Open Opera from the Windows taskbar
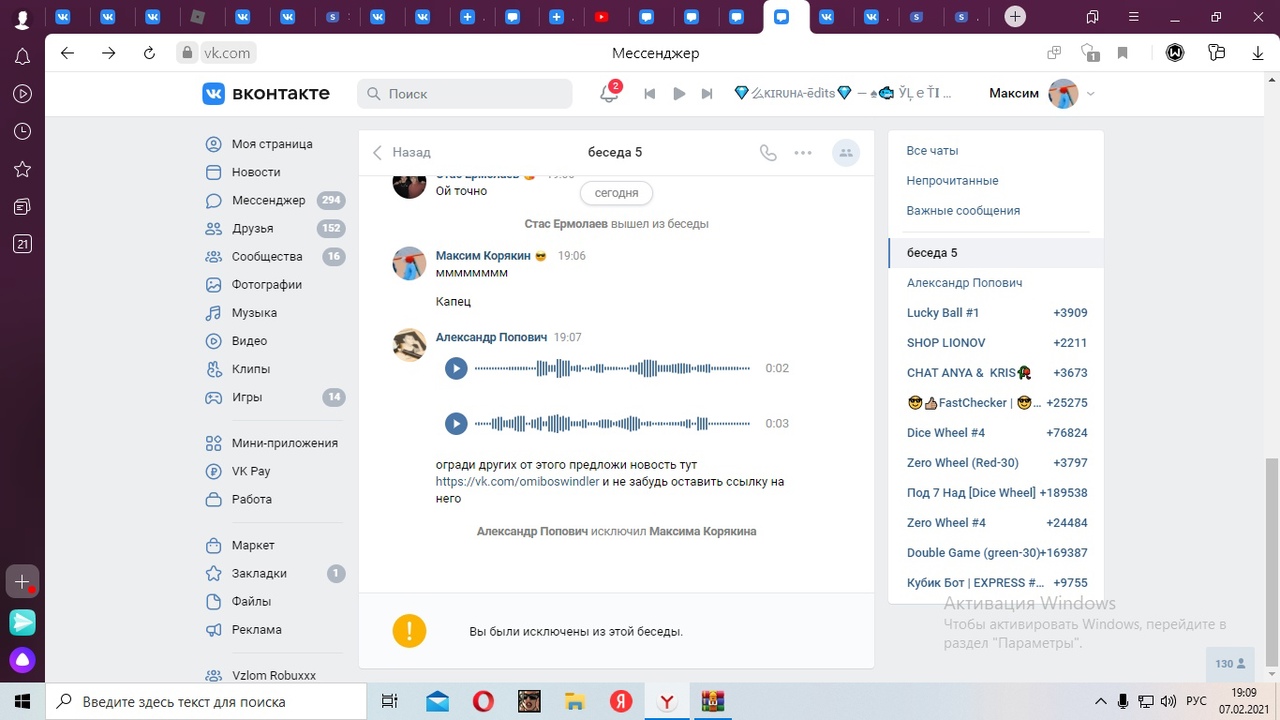The height and width of the screenshot is (720, 1280). 482,701
